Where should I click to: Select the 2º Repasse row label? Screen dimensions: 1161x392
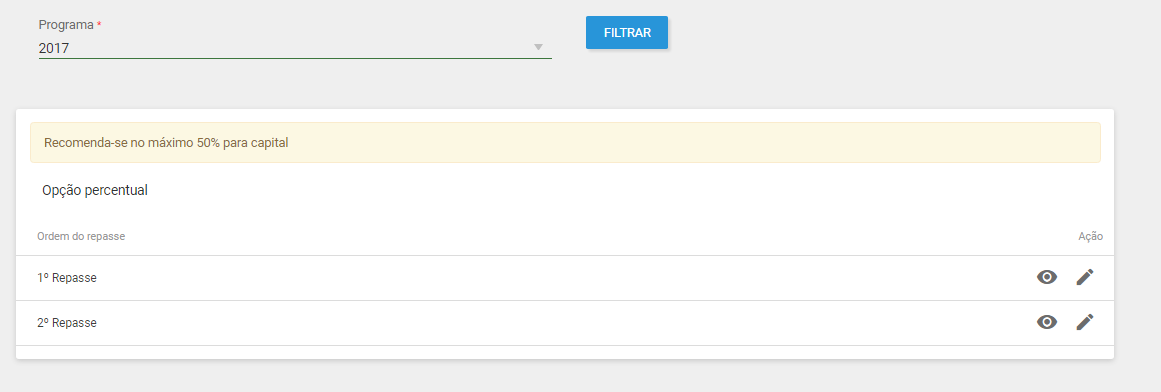[67, 323]
